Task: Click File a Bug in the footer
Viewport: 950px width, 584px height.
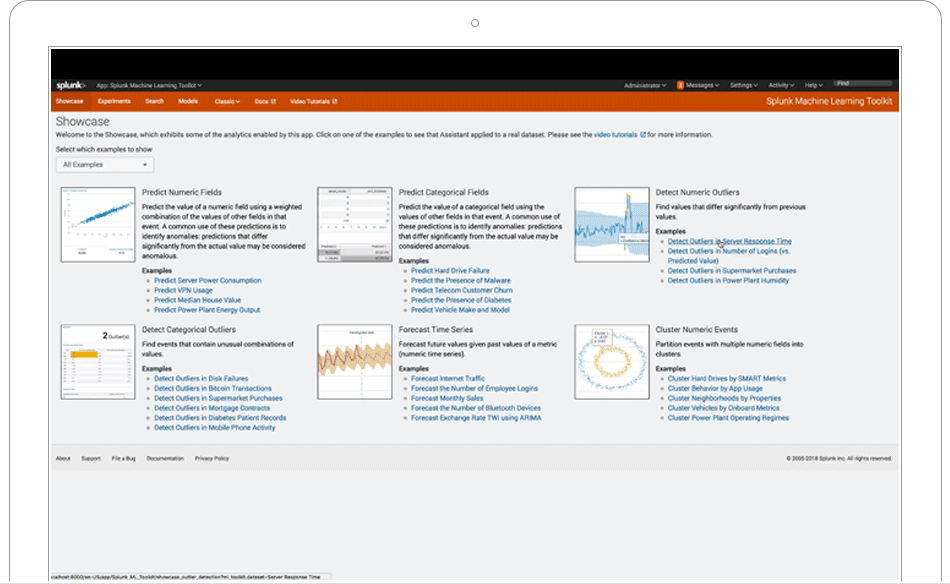Action: 124,459
